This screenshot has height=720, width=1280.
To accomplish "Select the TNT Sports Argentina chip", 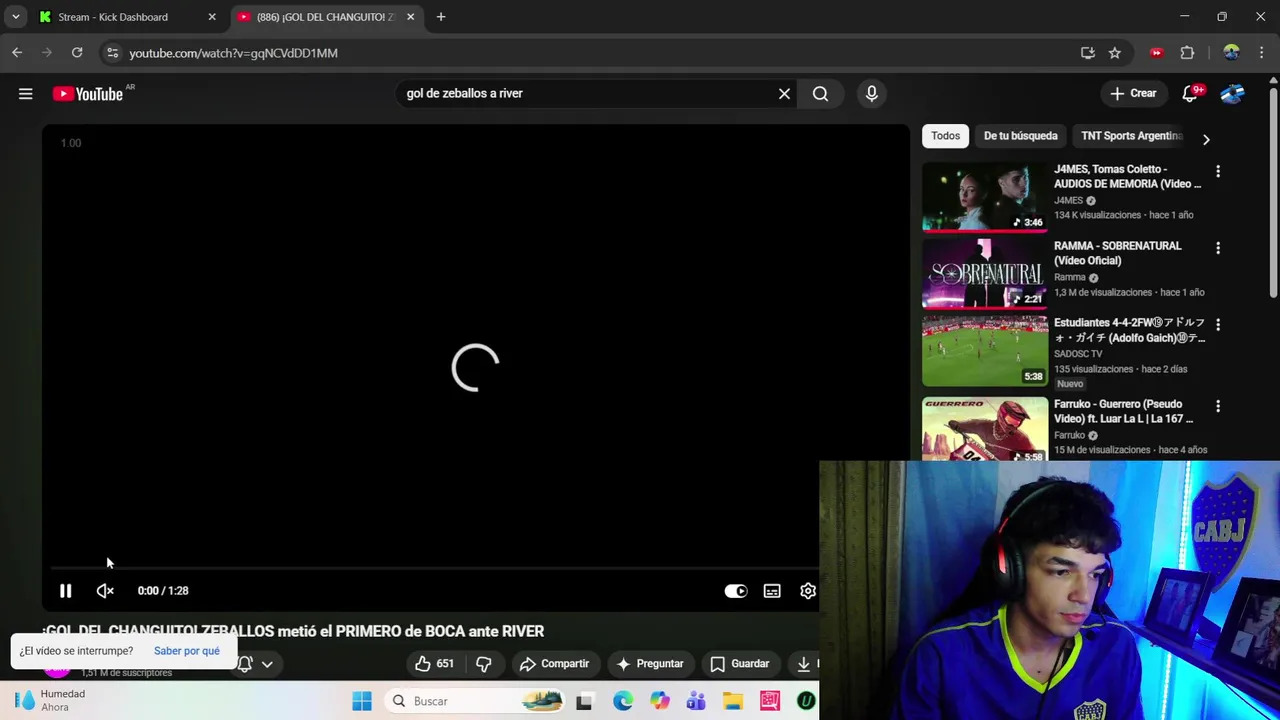I will click(x=1132, y=136).
